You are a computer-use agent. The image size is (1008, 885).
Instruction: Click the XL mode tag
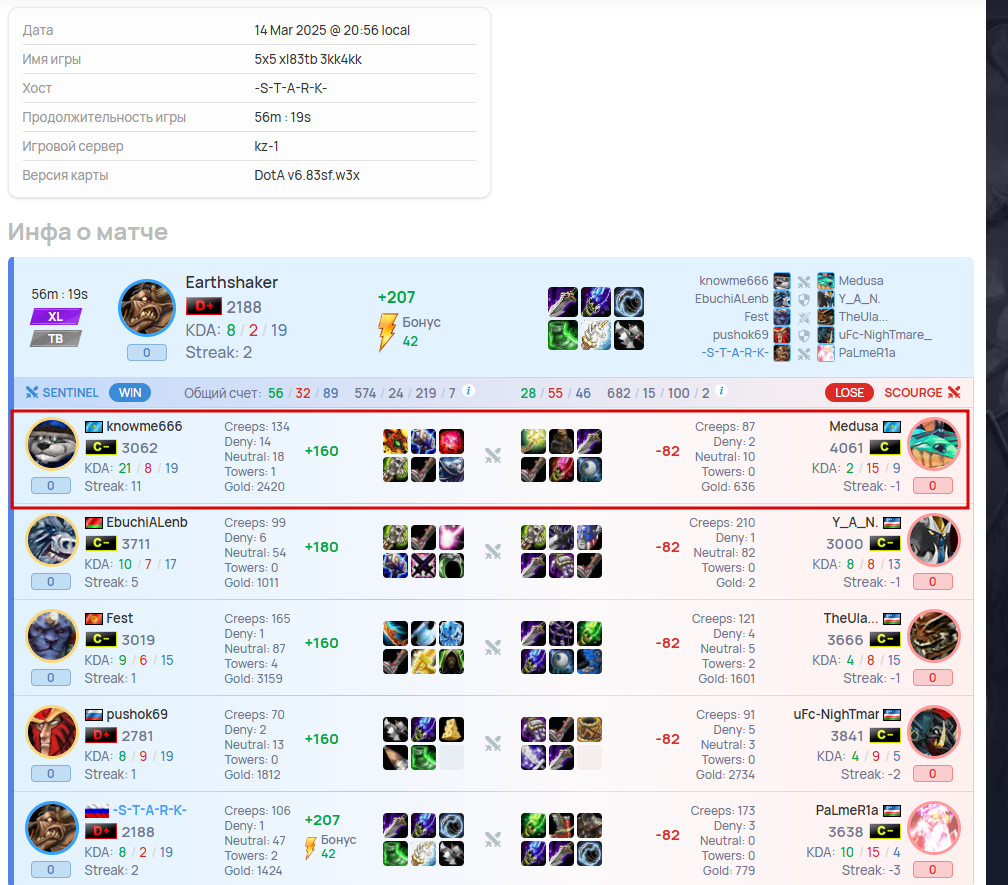point(56,317)
